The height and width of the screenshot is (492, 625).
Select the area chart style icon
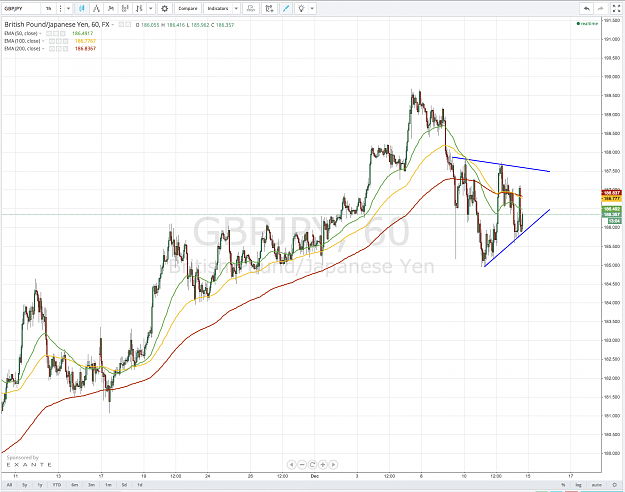click(x=111, y=8)
